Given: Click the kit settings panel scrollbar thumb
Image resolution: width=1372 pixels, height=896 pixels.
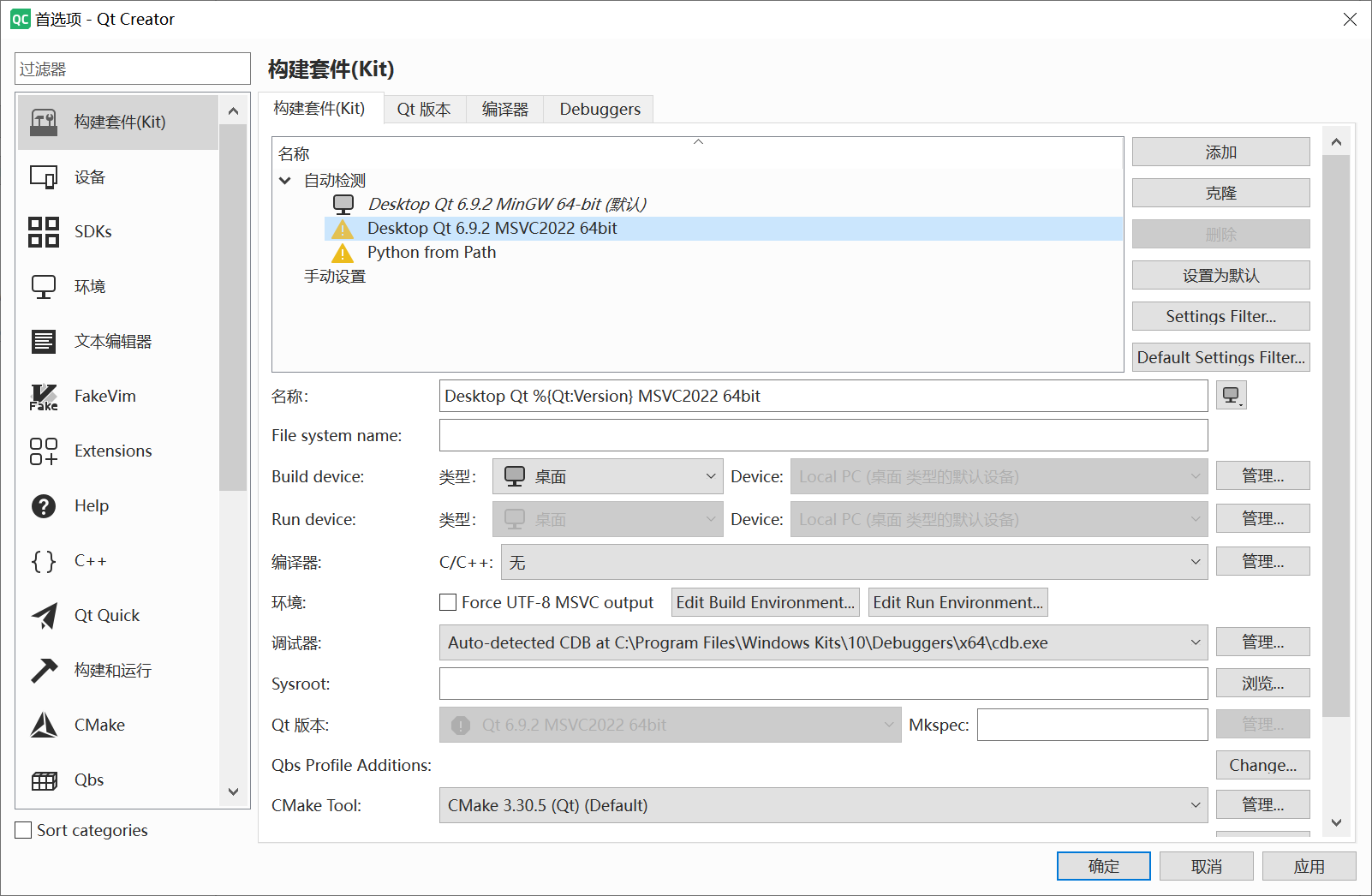Looking at the screenshot, I should pos(1336,435).
